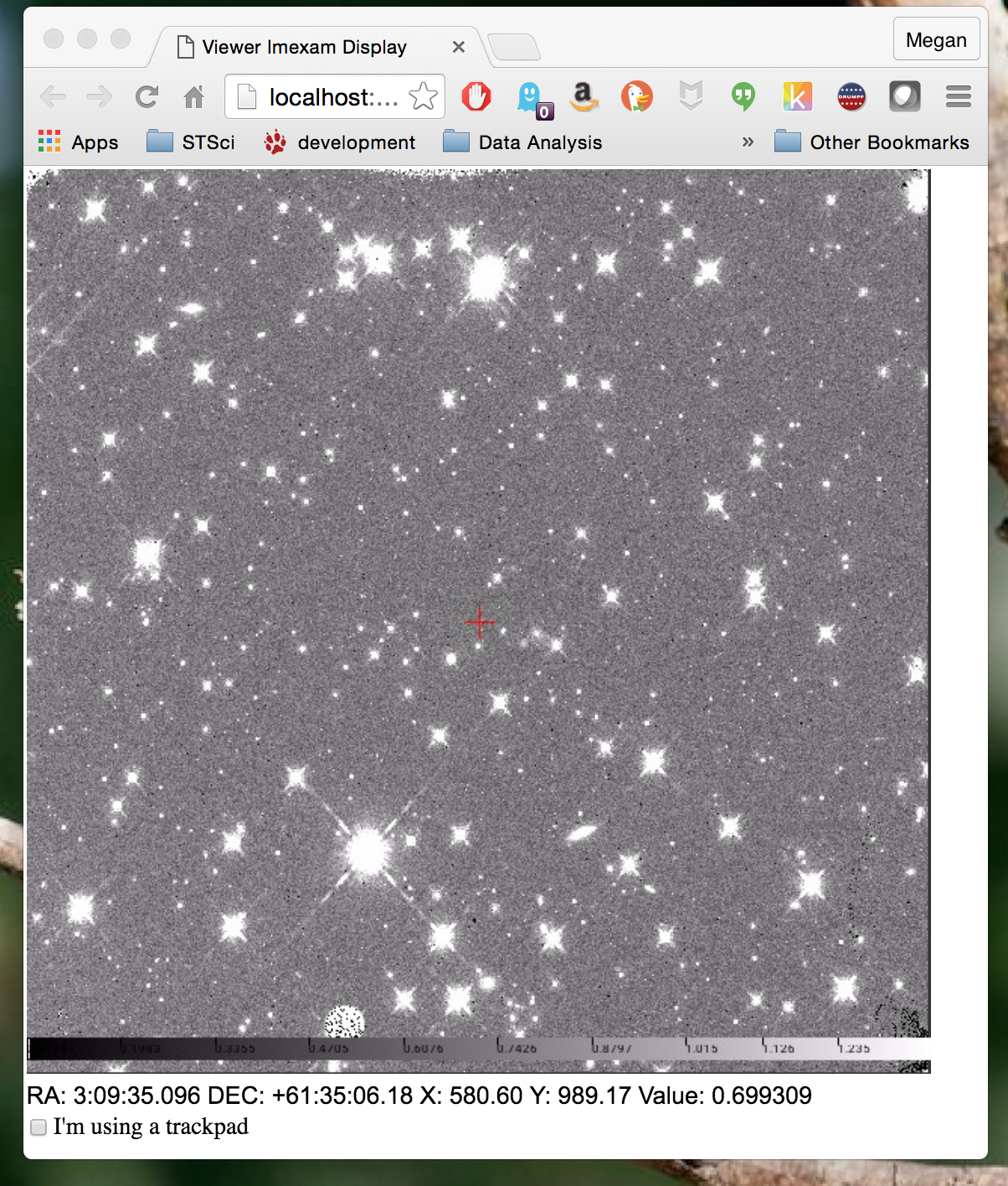This screenshot has height=1186, width=1008.
Task: Open the STSci bookmarks folder
Action: pyautogui.click(x=191, y=142)
